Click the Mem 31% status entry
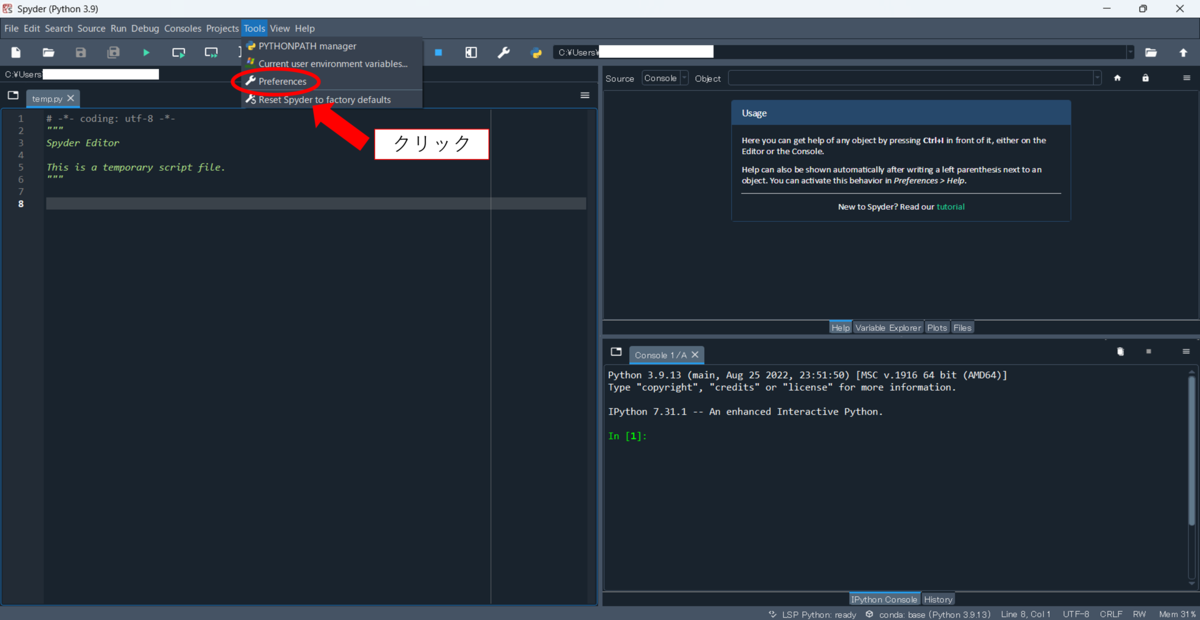 pyautogui.click(x=1177, y=614)
